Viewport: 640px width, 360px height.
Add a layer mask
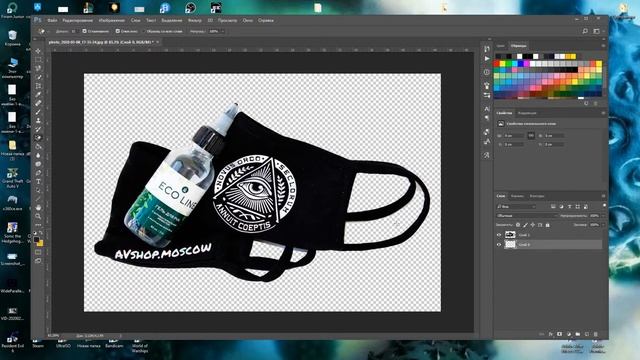tap(560, 334)
